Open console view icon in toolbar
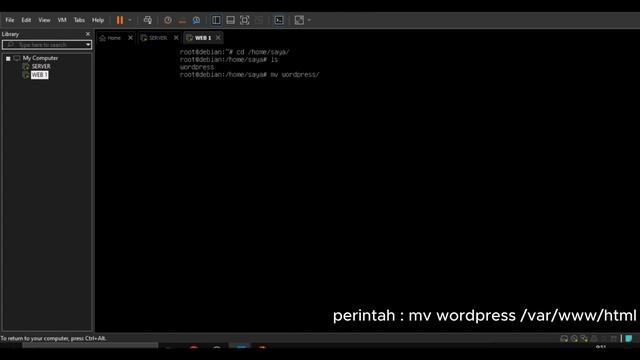Screen dimensions: 640x360 [279, 20]
